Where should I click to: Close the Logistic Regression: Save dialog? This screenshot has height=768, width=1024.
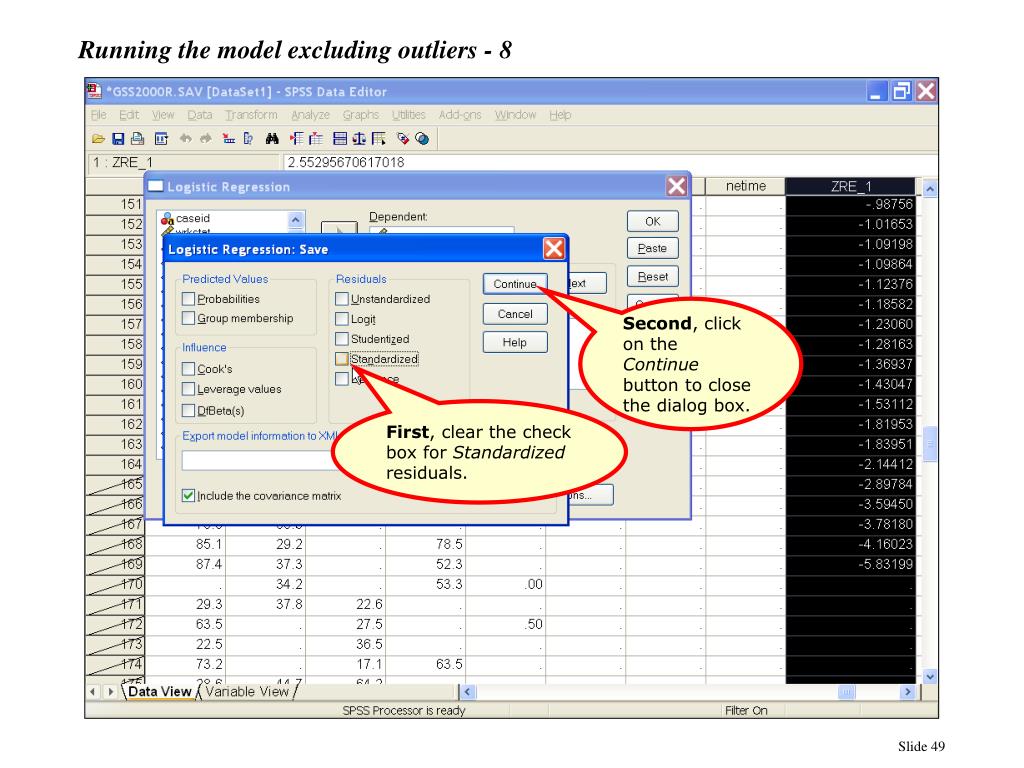click(x=554, y=249)
